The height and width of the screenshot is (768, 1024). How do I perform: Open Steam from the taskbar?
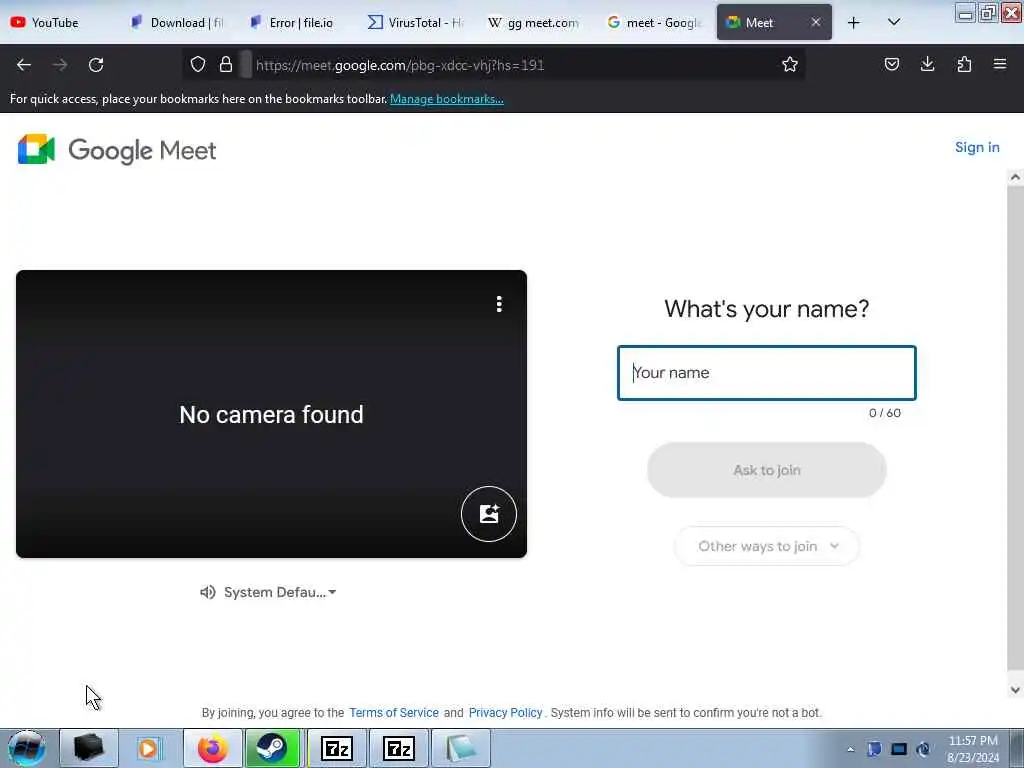tap(271, 748)
